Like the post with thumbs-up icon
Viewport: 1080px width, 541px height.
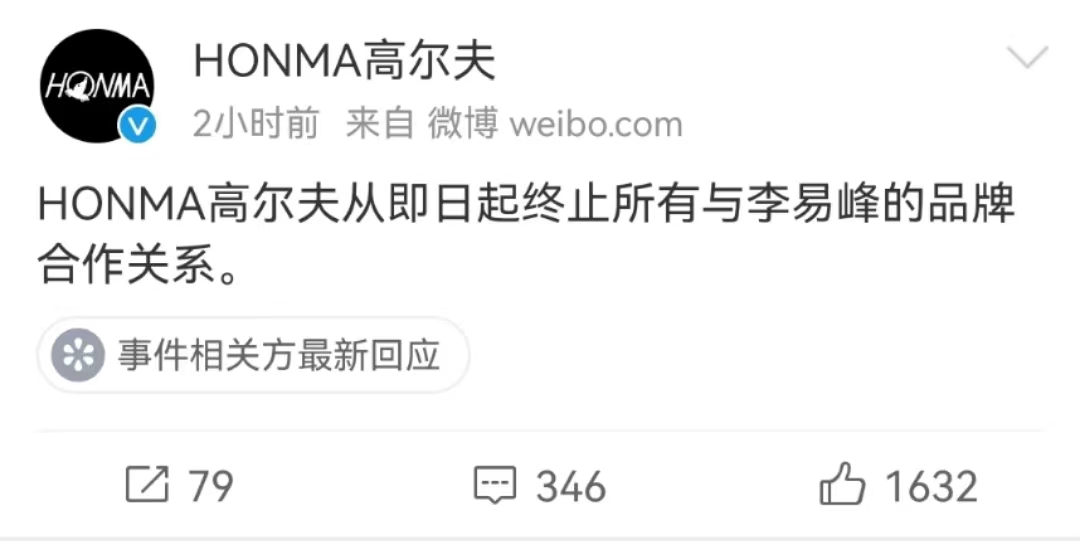point(842,484)
